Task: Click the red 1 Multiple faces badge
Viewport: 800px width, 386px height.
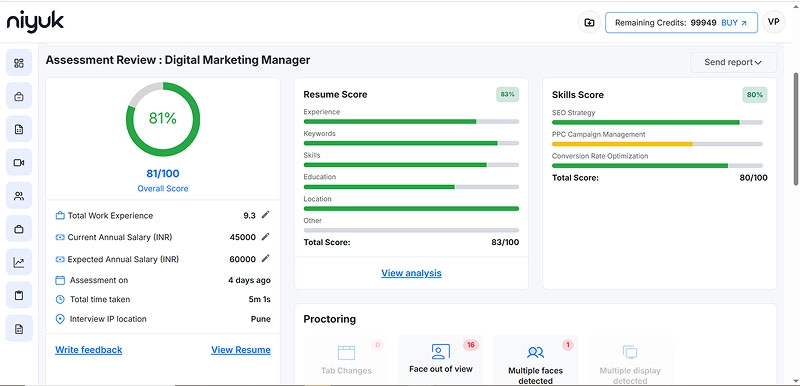Action: point(567,345)
